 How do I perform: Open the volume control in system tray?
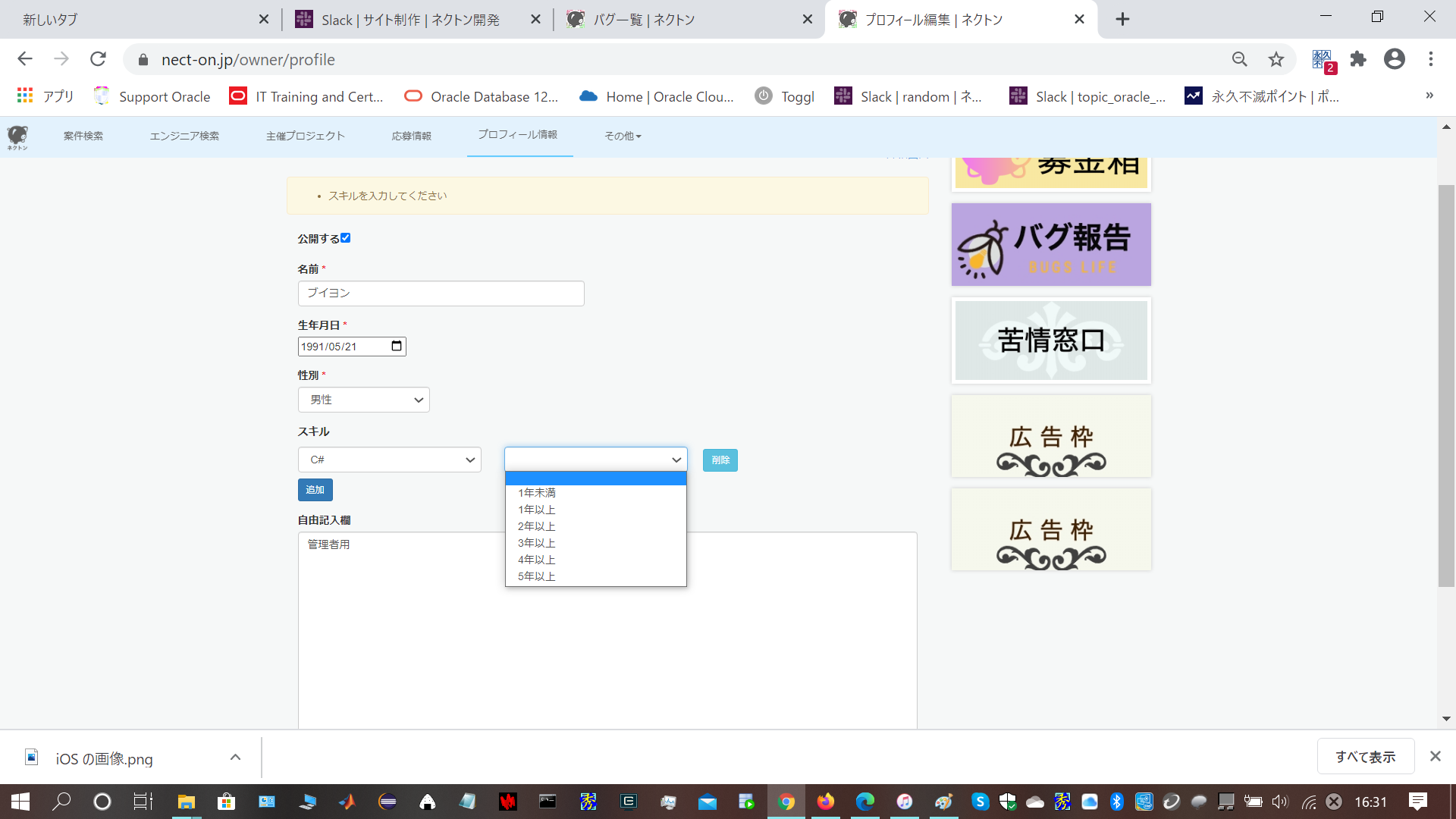click(x=1280, y=802)
